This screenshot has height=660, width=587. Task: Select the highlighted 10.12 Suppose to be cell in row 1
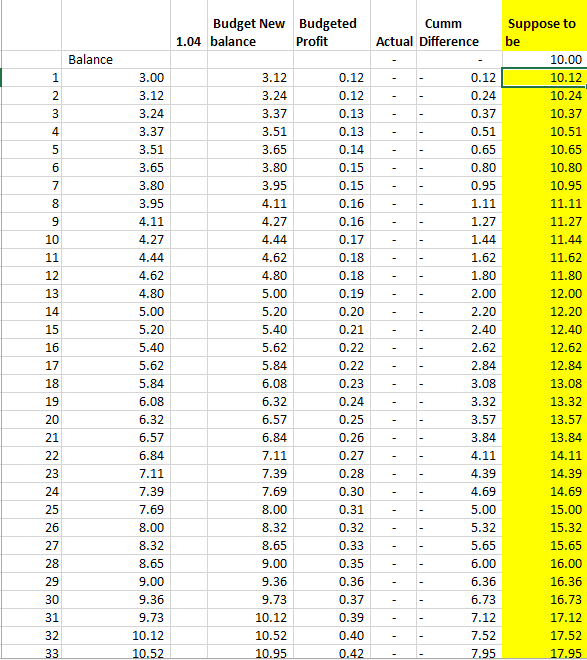545,78
